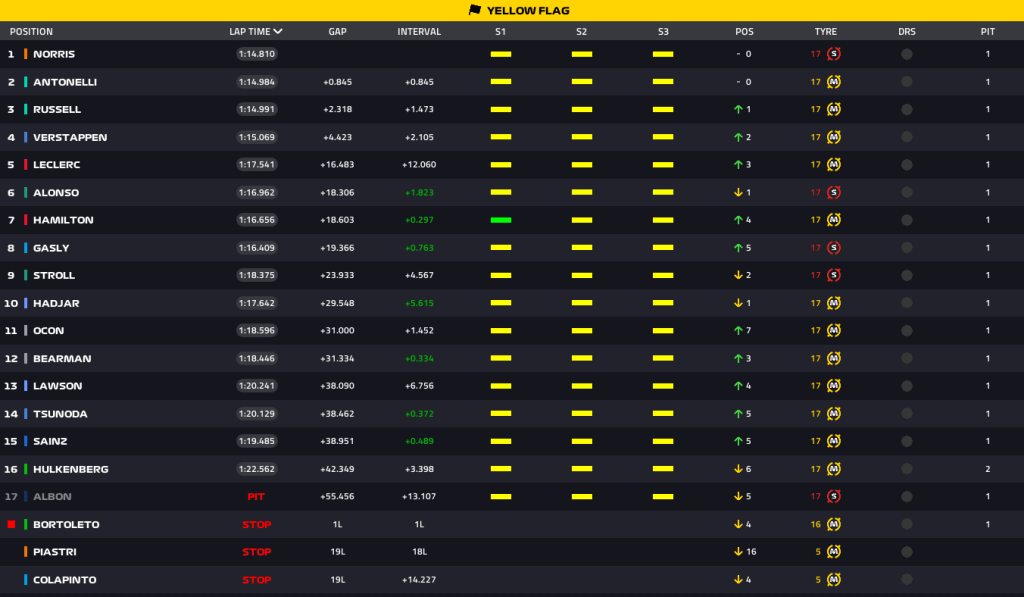This screenshot has height=597, width=1024.
Task: Select driver name TSUNODA
Action: (60, 413)
